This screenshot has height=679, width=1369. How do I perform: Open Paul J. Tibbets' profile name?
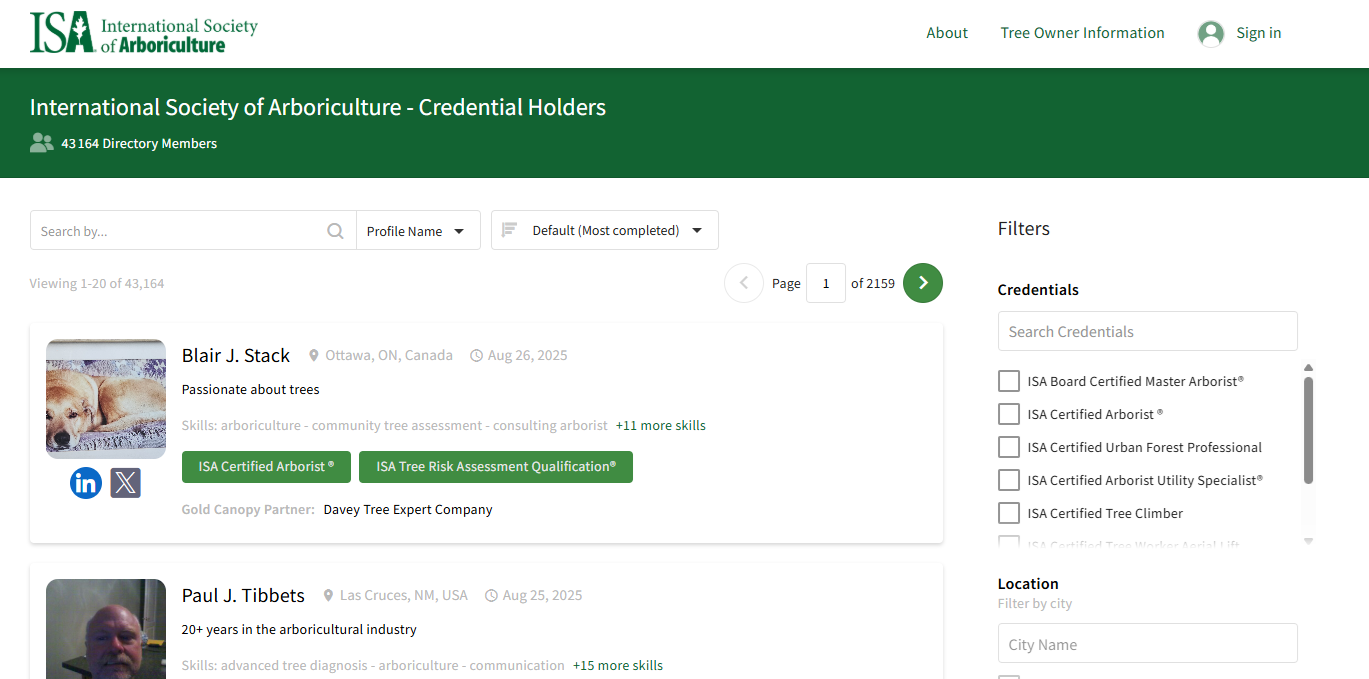[x=243, y=595]
